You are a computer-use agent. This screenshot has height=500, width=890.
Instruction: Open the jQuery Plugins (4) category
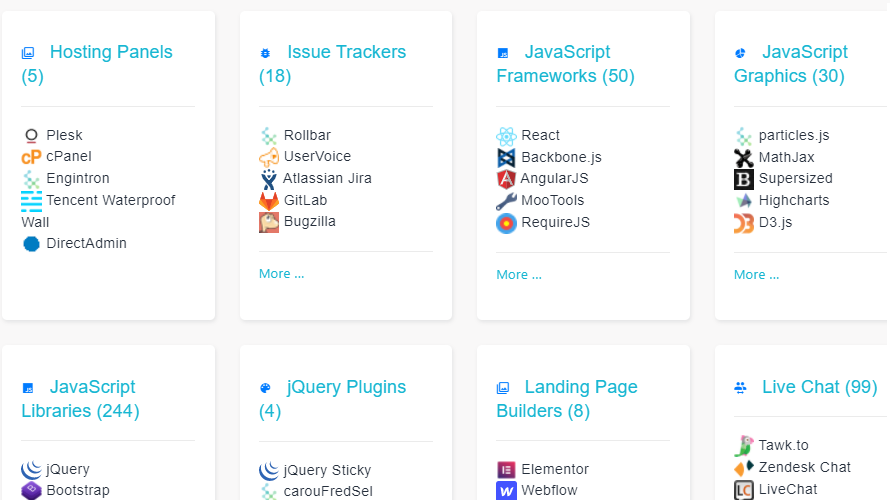pos(333,398)
